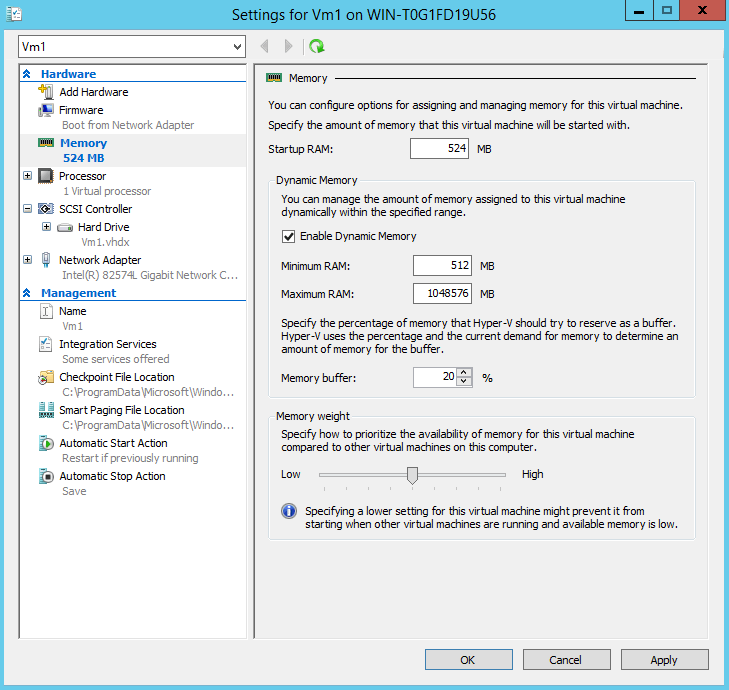
Task: Click the green refresh icon in toolbar
Action: tap(317, 46)
